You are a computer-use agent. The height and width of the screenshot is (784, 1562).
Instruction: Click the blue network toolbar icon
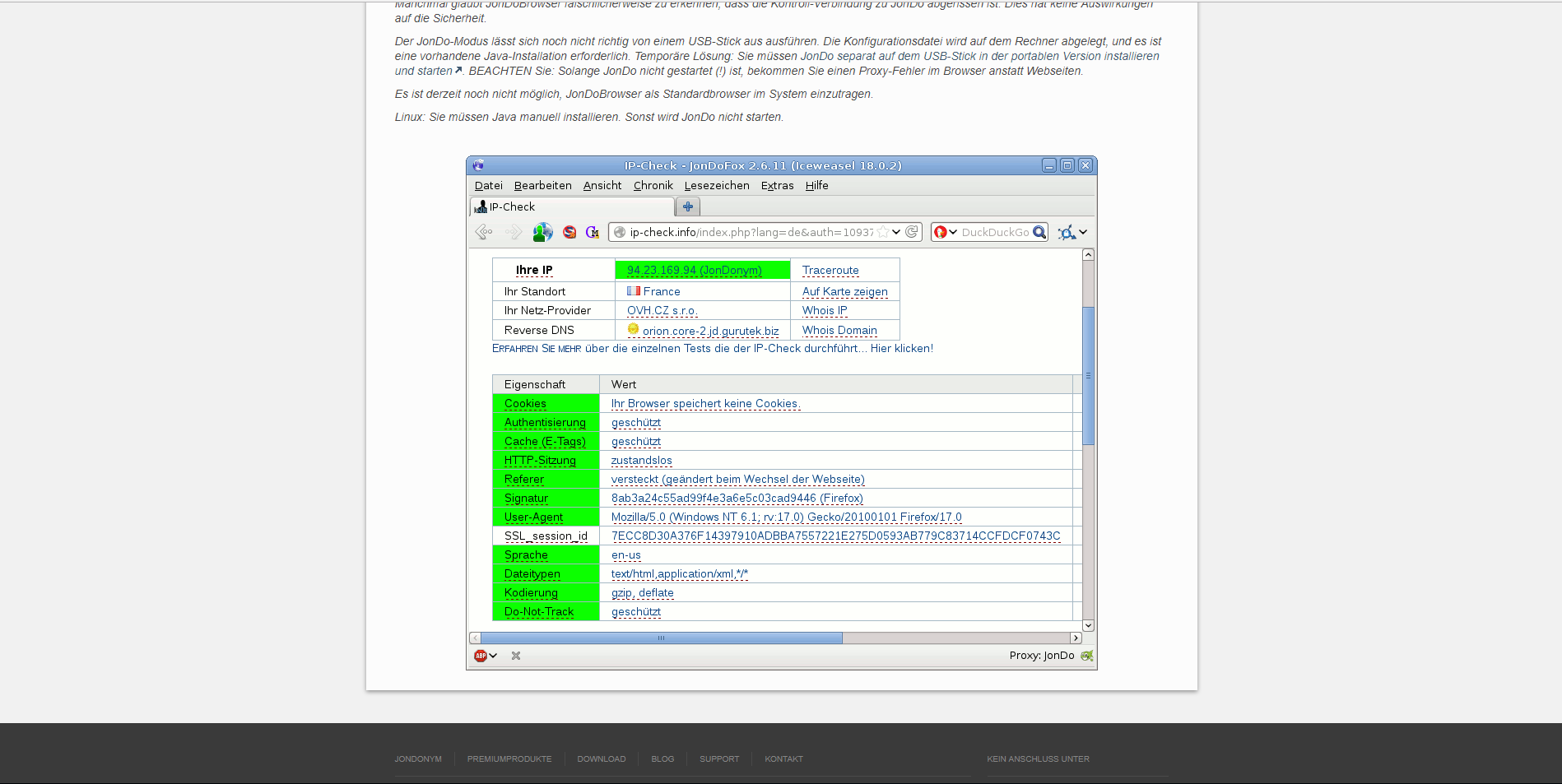coord(1067,232)
